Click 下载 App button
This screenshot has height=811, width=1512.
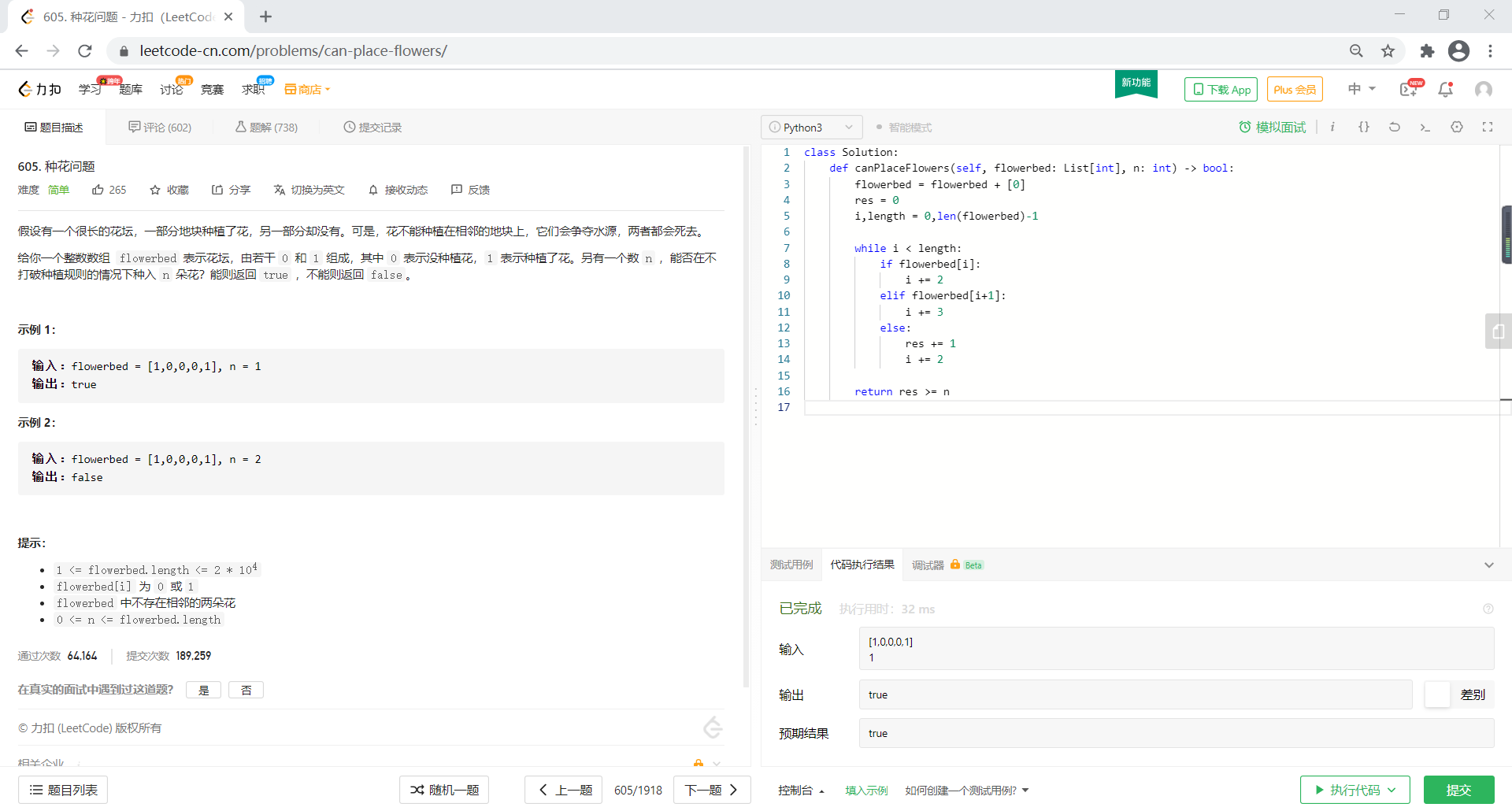click(1221, 90)
